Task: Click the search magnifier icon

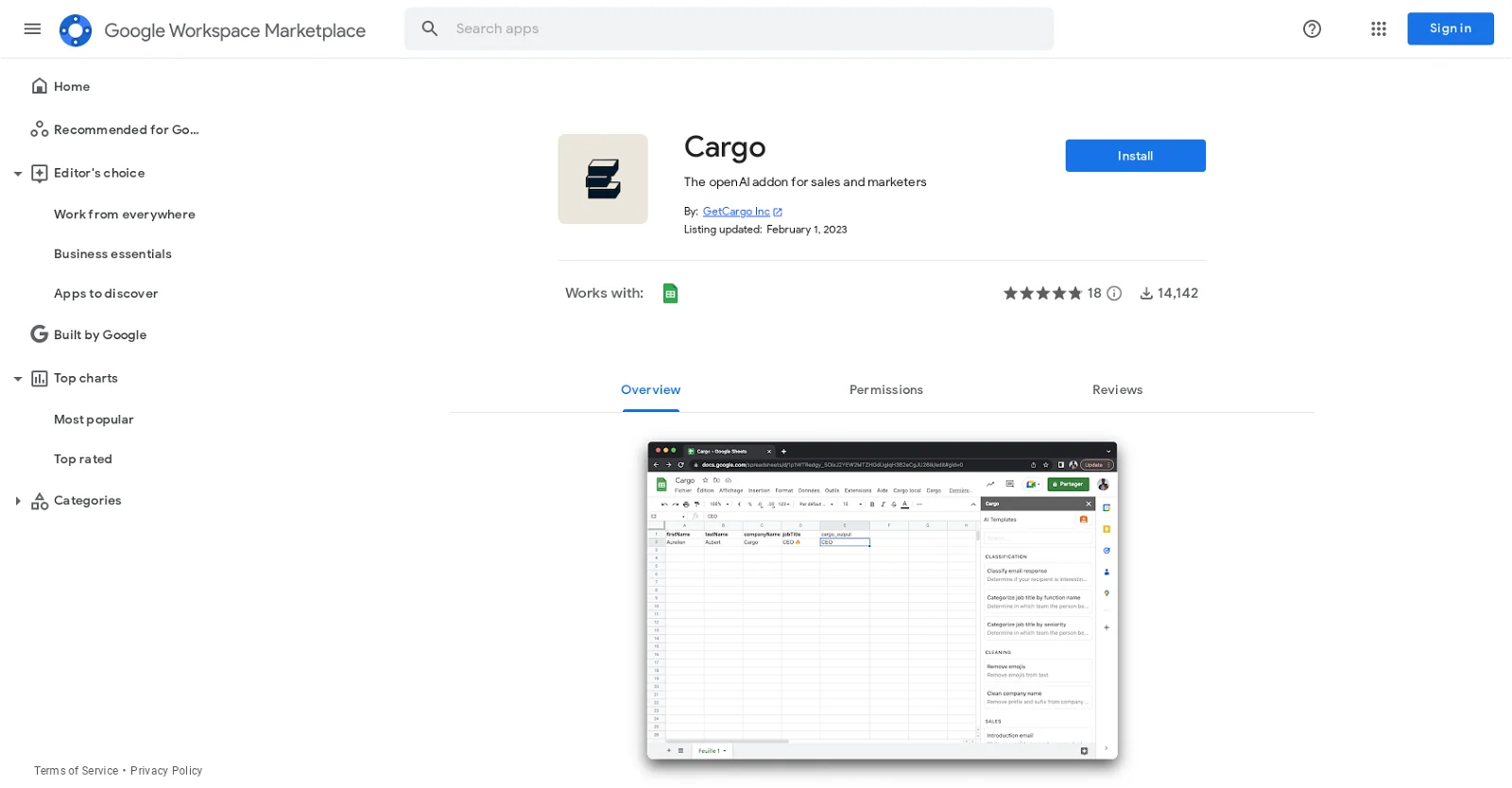Action: pyautogui.click(x=430, y=29)
